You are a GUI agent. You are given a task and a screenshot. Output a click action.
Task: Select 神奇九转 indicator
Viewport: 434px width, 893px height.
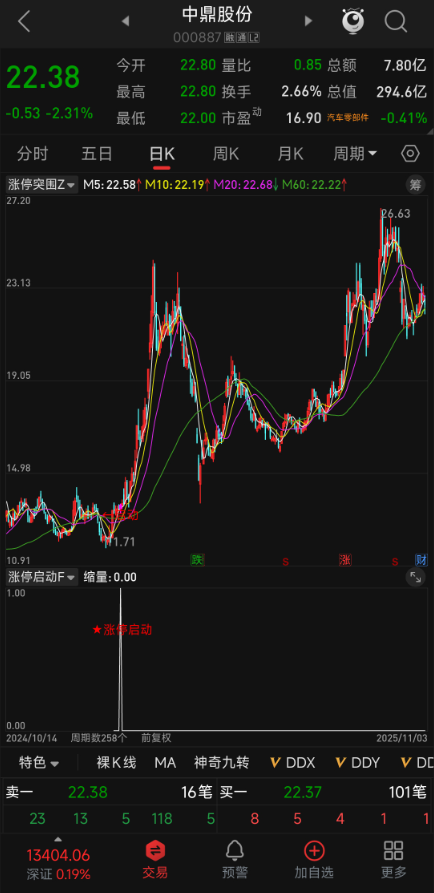point(222,763)
